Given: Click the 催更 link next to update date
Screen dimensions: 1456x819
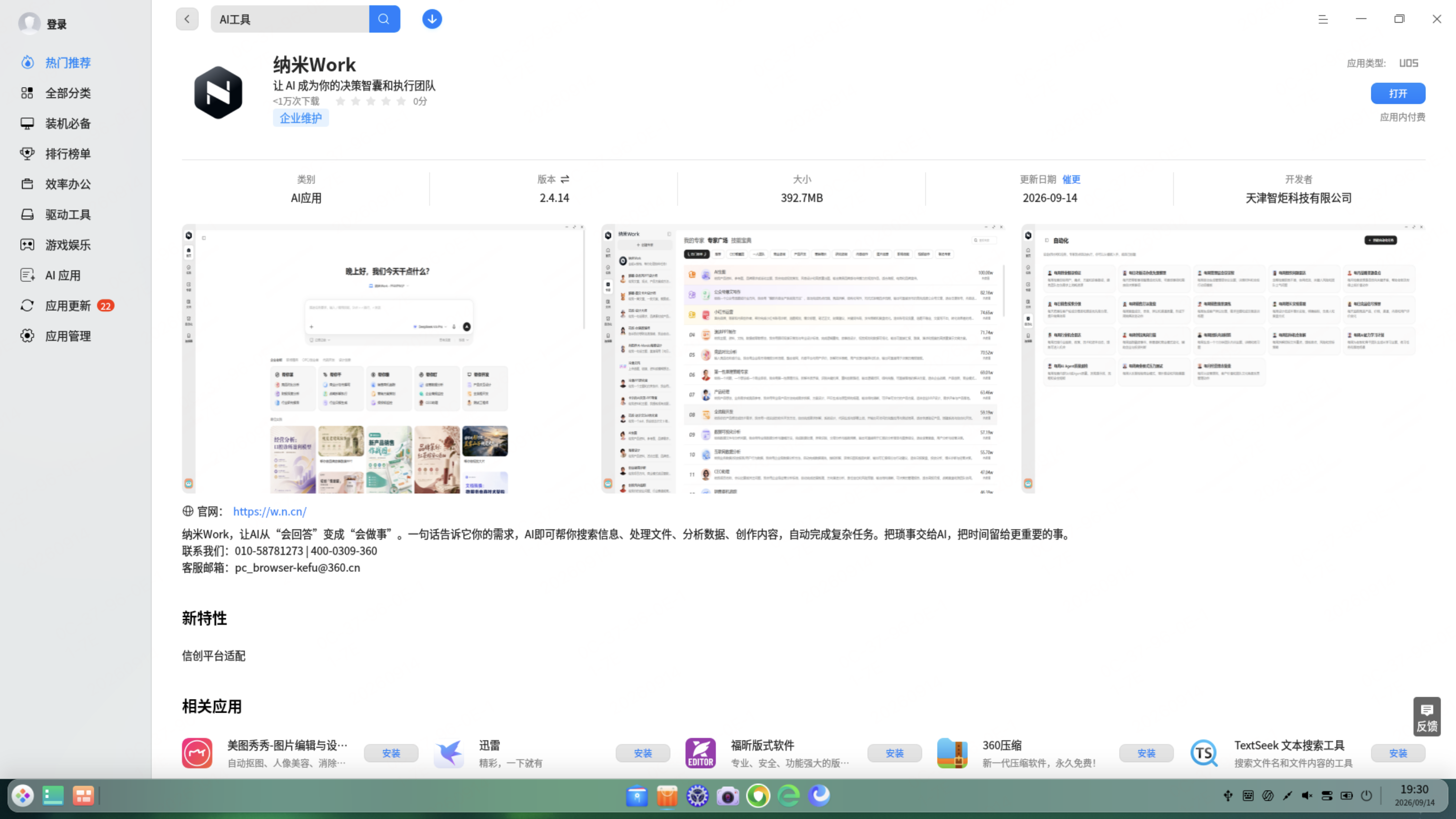Looking at the screenshot, I should [1071, 179].
